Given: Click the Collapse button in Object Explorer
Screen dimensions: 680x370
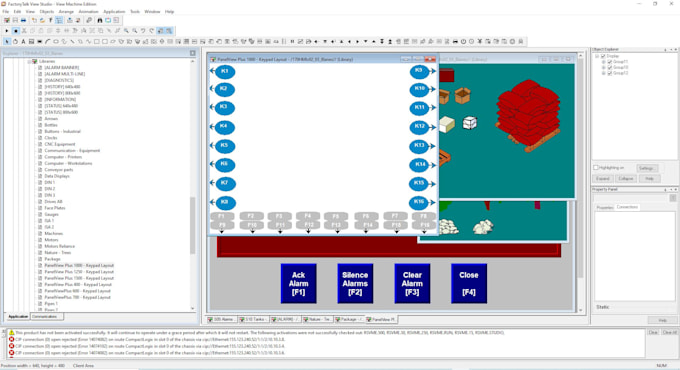Looking at the screenshot, I should [626, 179].
